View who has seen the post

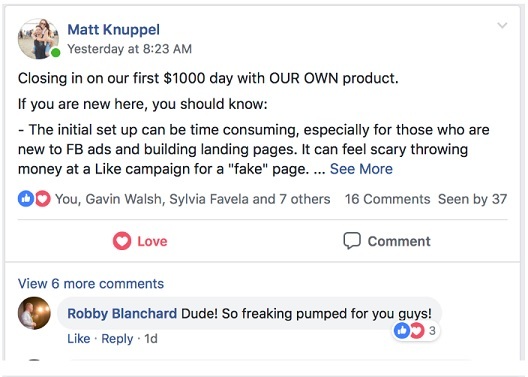click(x=472, y=199)
